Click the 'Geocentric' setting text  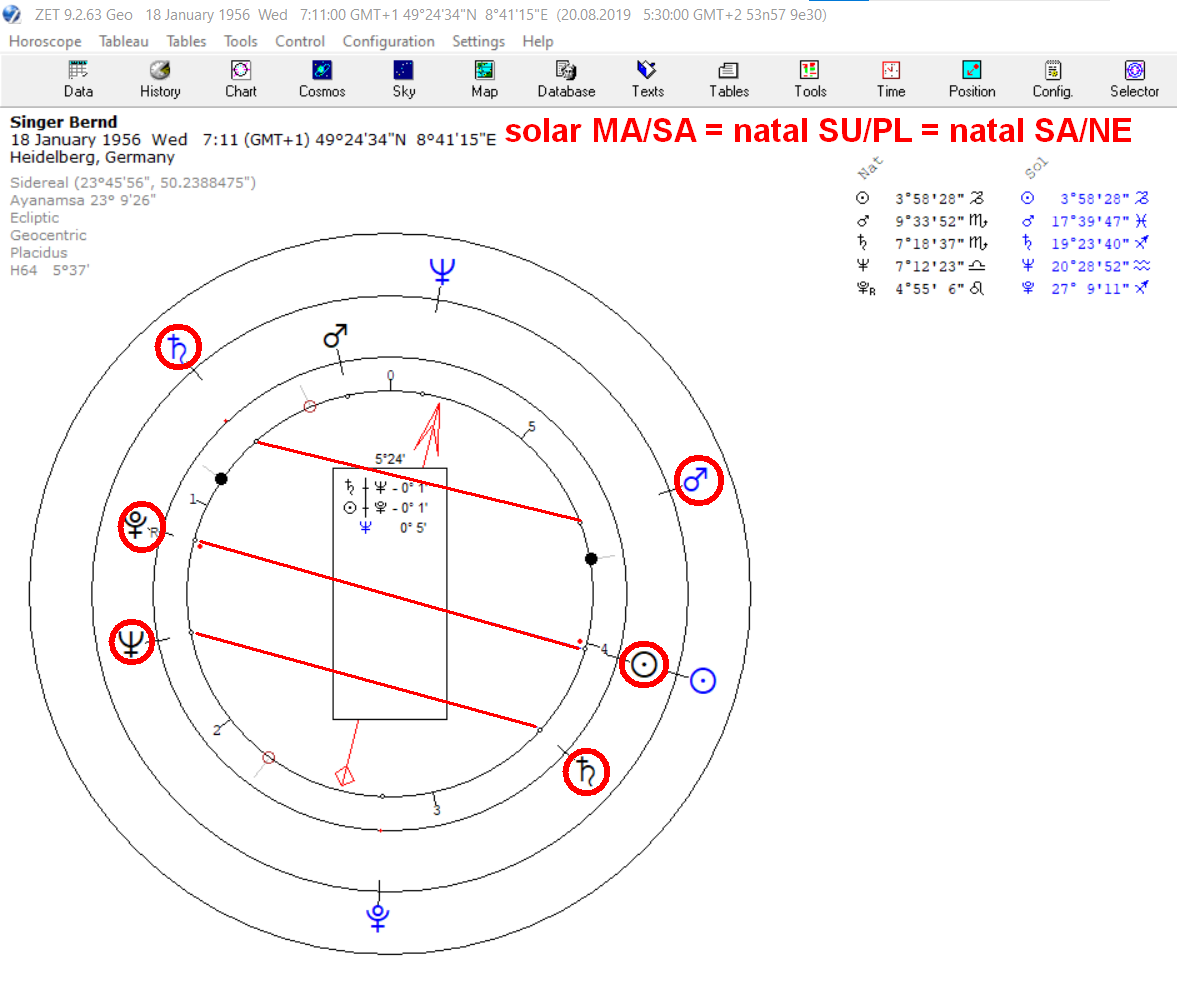point(48,235)
